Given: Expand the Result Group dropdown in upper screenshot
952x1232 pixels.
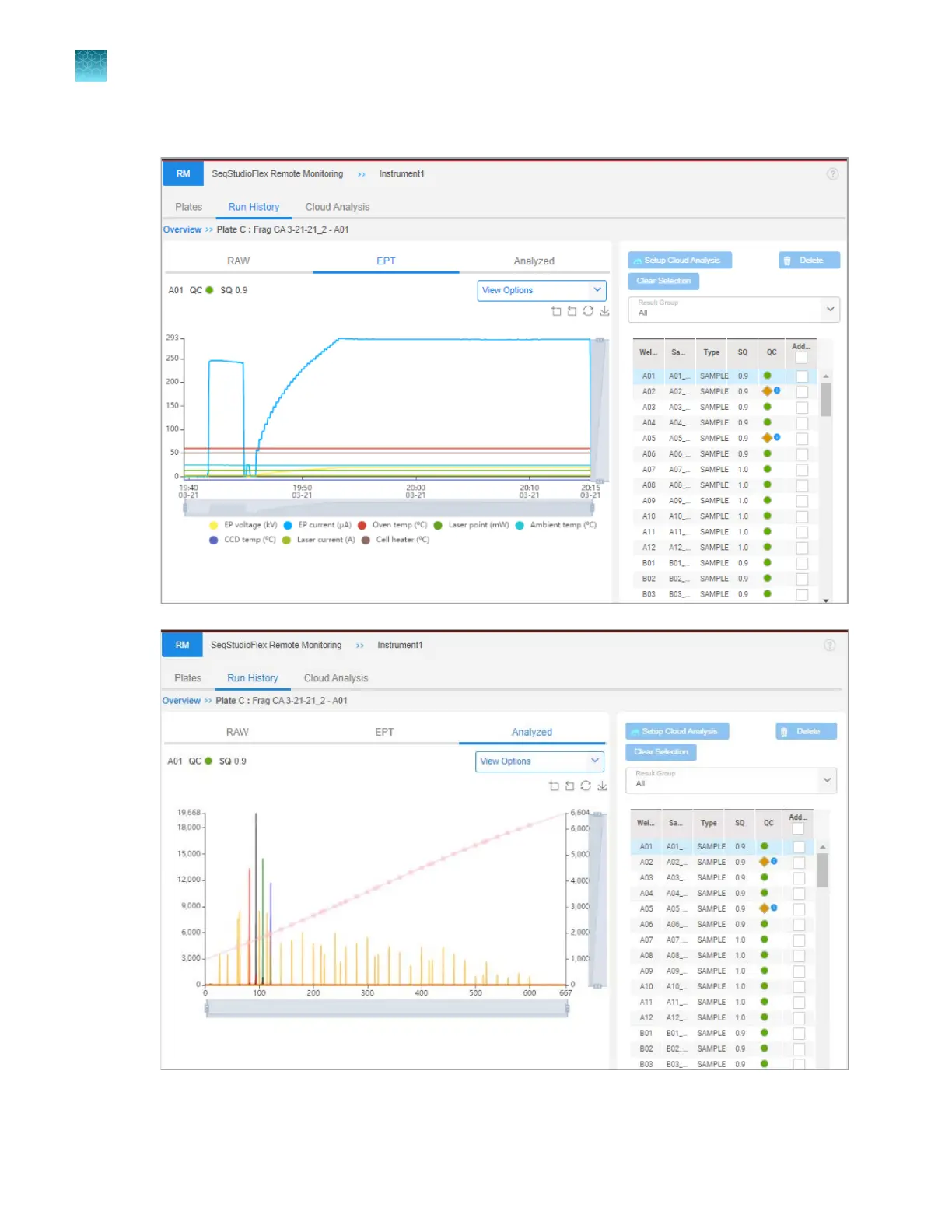Looking at the screenshot, I should tap(734, 309).
